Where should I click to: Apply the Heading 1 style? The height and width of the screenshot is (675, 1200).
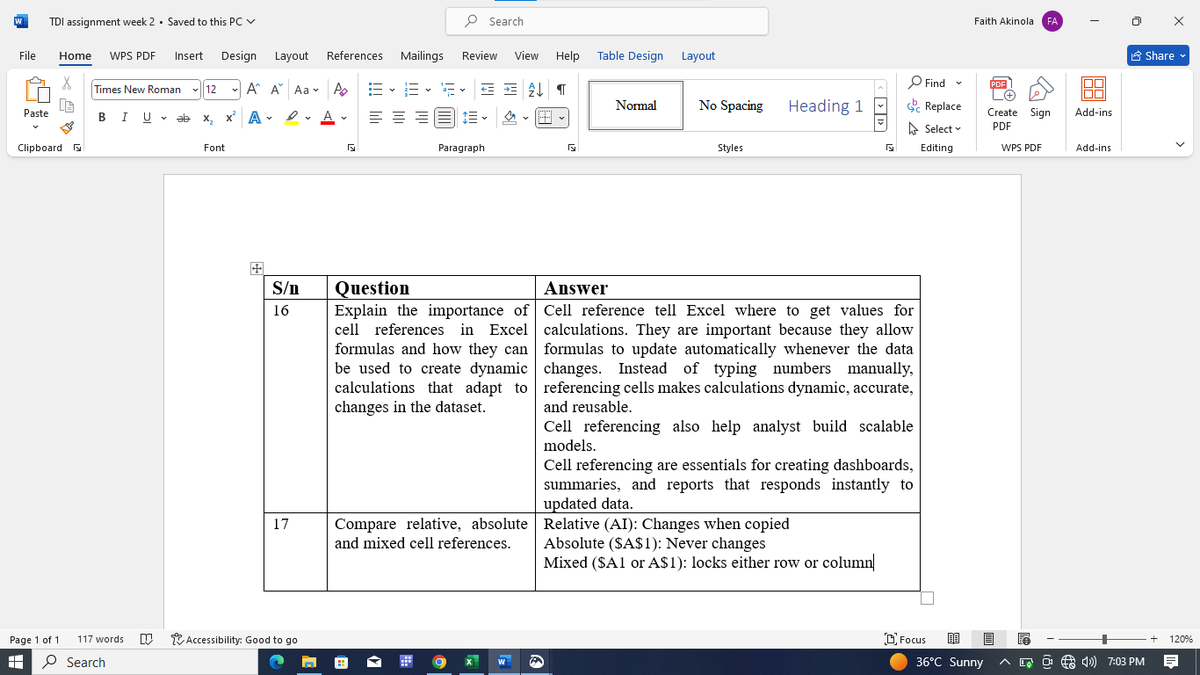825,105
